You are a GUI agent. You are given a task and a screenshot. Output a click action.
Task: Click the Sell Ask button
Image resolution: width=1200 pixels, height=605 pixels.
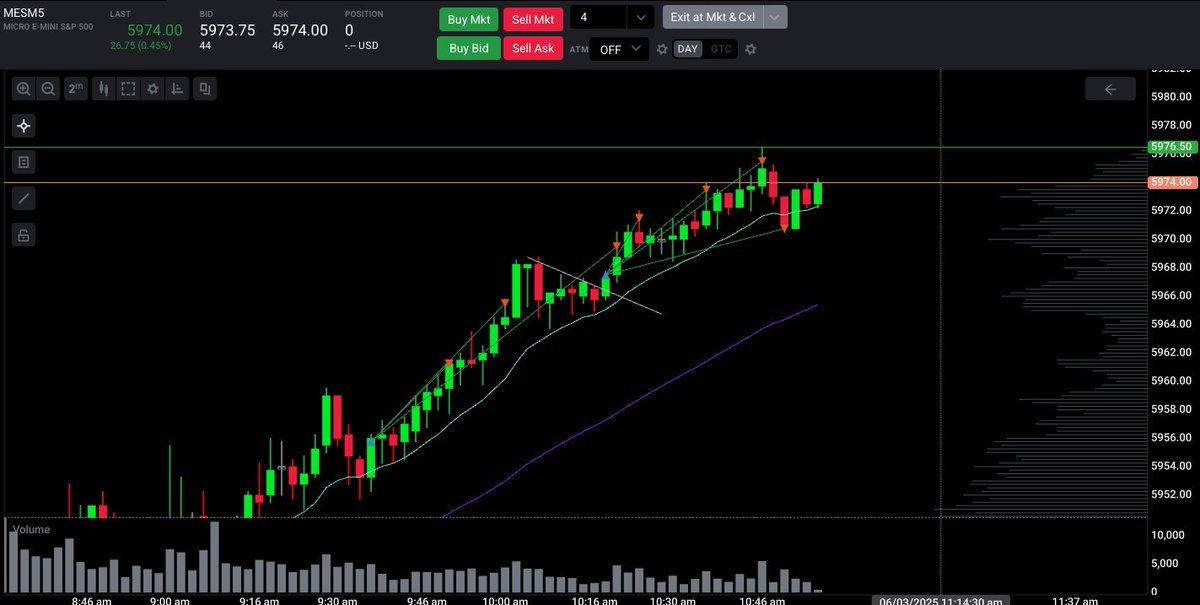(532, 48)
